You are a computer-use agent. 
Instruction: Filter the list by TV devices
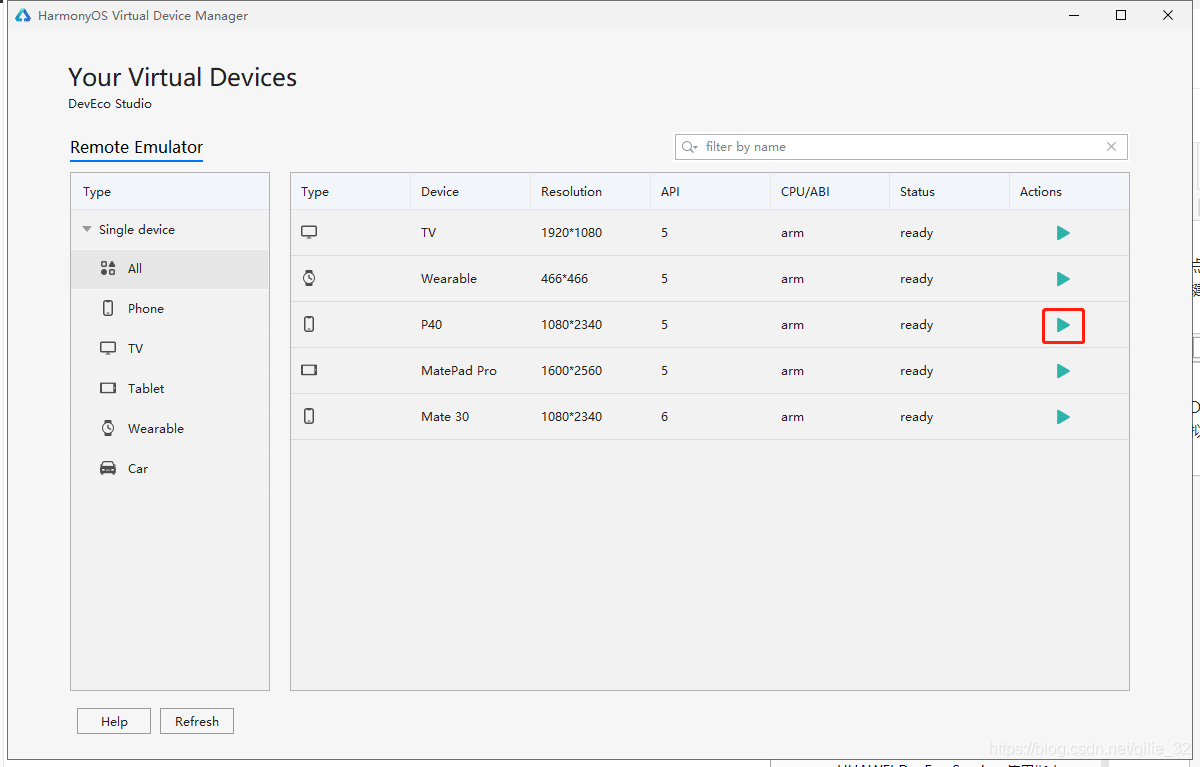170,349
